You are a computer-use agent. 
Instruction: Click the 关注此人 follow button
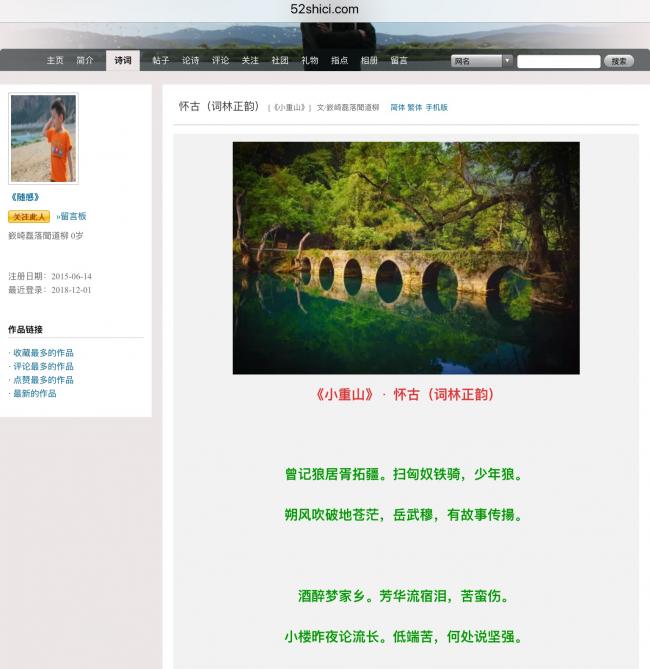(x=29, y=217)
